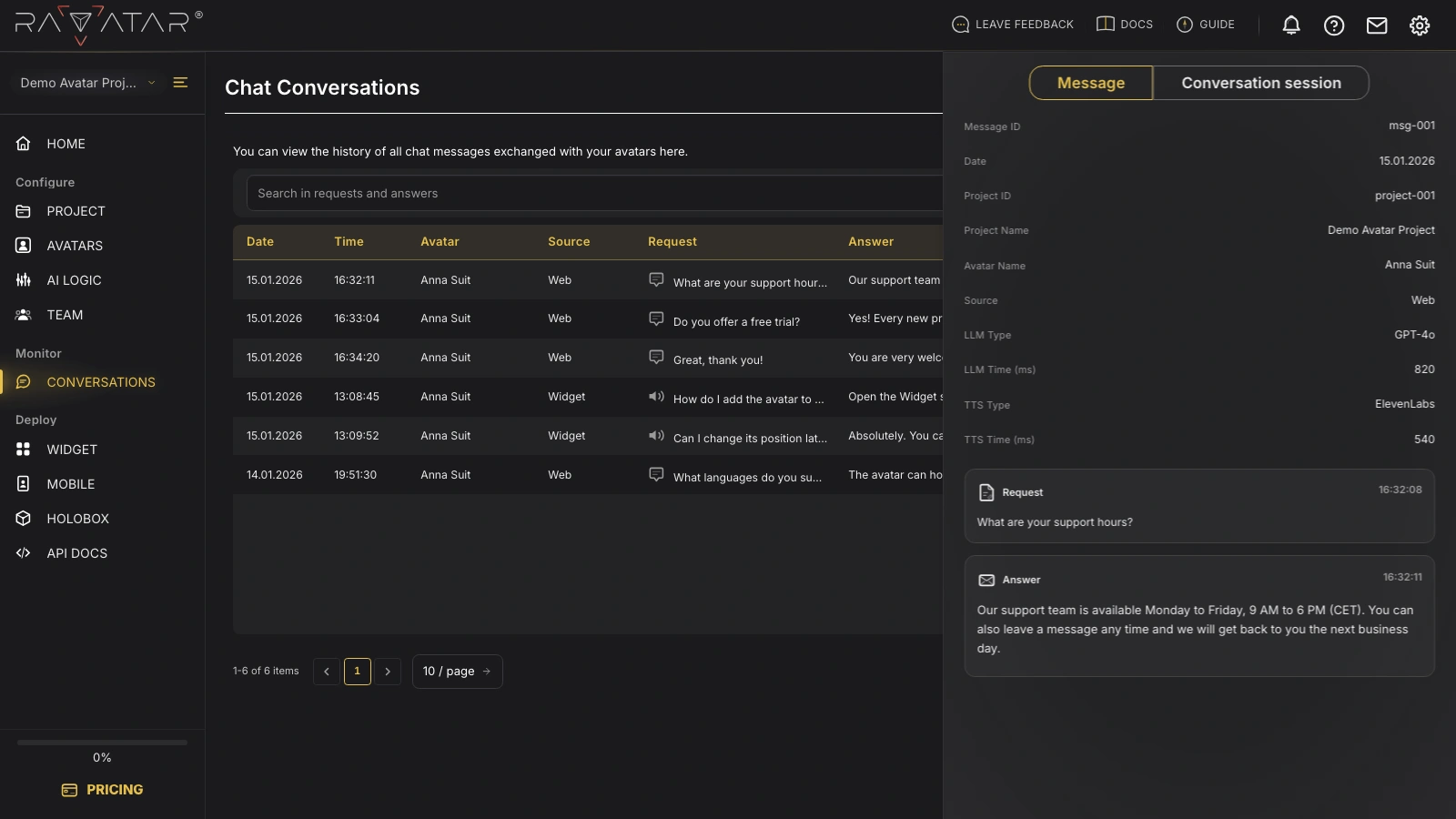Click the Home house icon
This screenshot has height=819, width=1456.
click(x=24, y=144)
